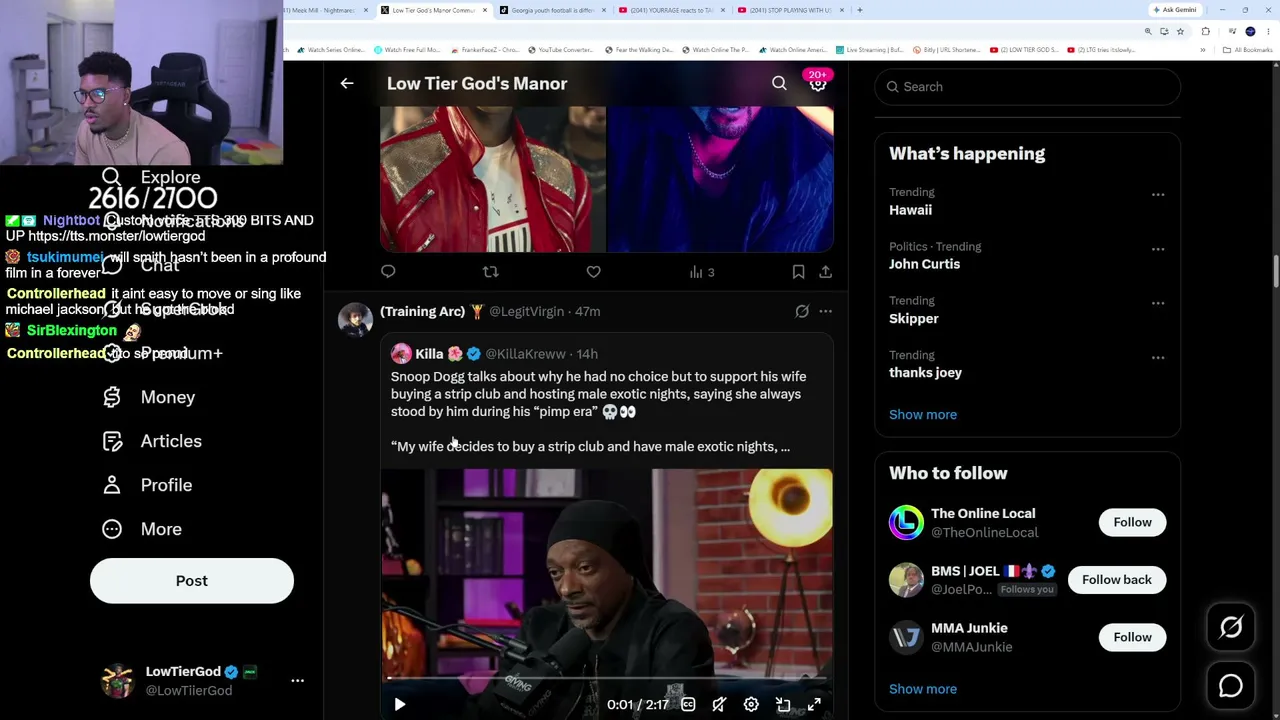This screenshot has width=1280, height=720.
Task: Open more options for Skipper trend
Action: pyautogui.click(x=1157, y=302)
